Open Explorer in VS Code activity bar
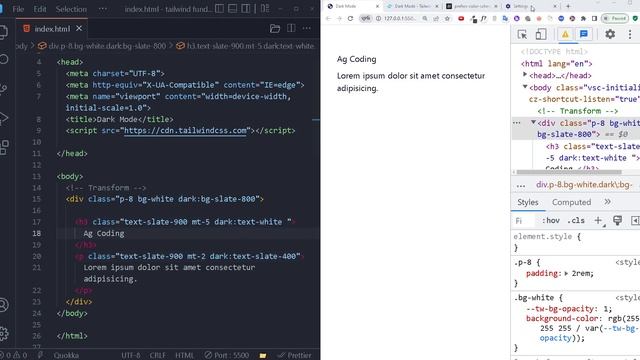 point(3,32)
